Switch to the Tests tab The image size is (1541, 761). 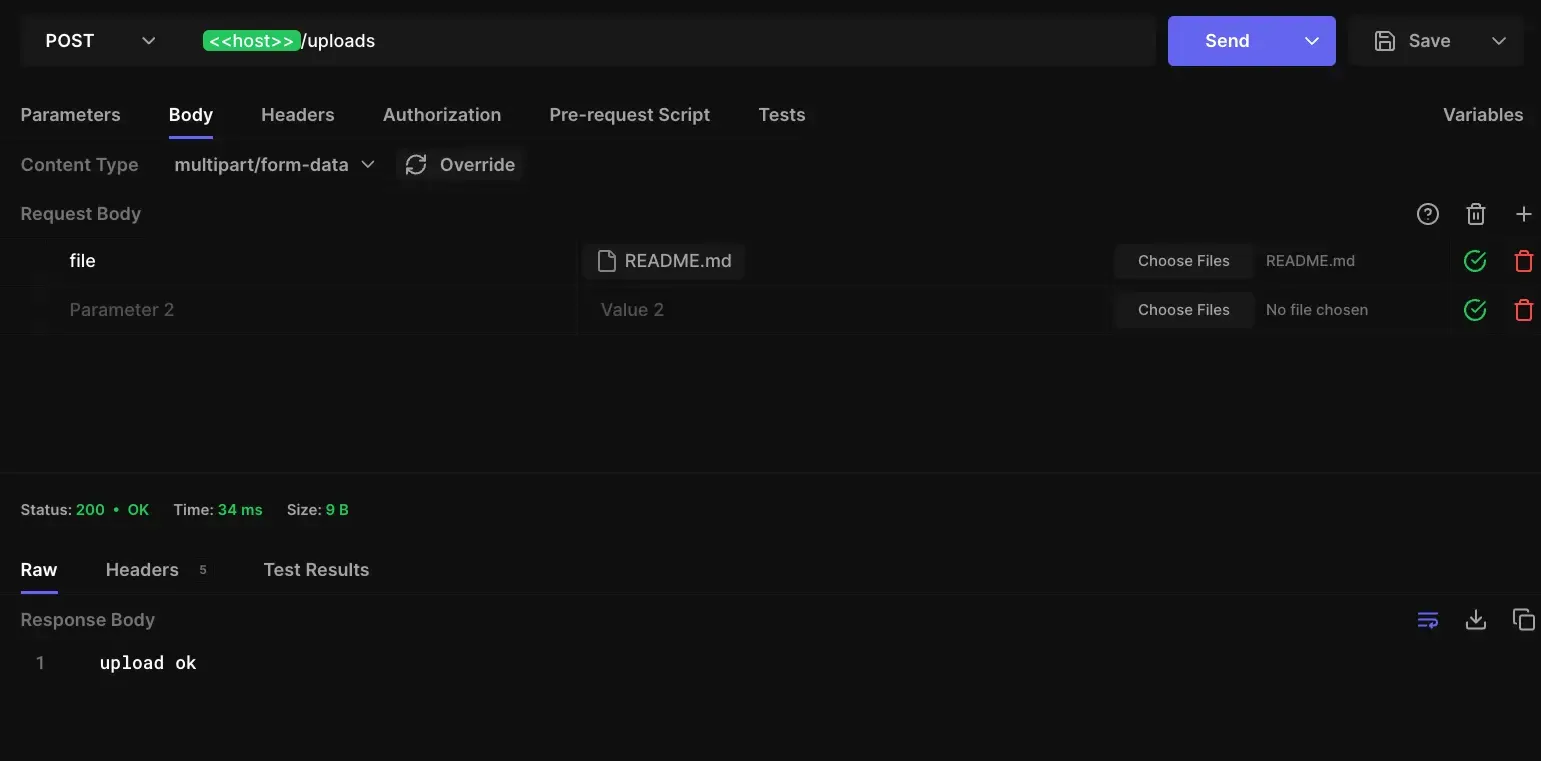tap(782, 115)
